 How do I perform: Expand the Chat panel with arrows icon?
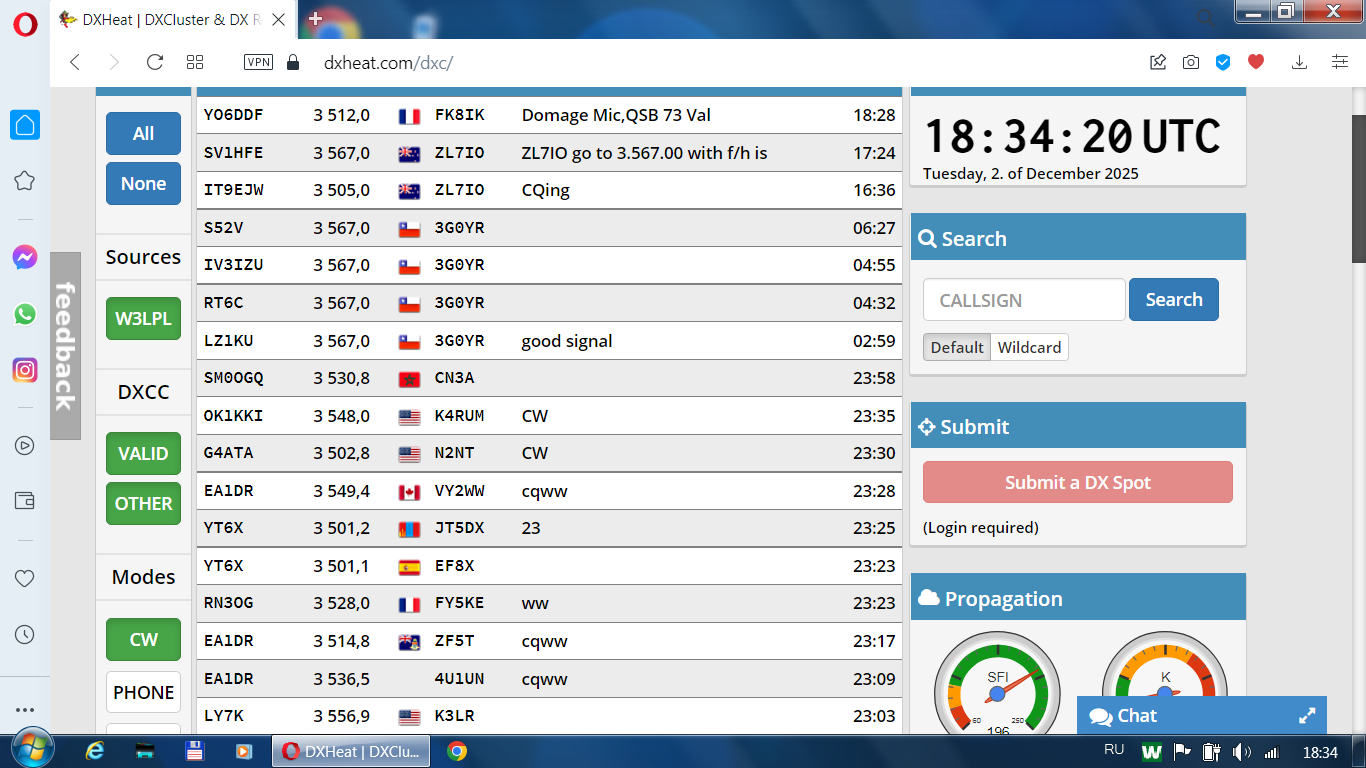pyautogui.click(x=1306, y=716)
